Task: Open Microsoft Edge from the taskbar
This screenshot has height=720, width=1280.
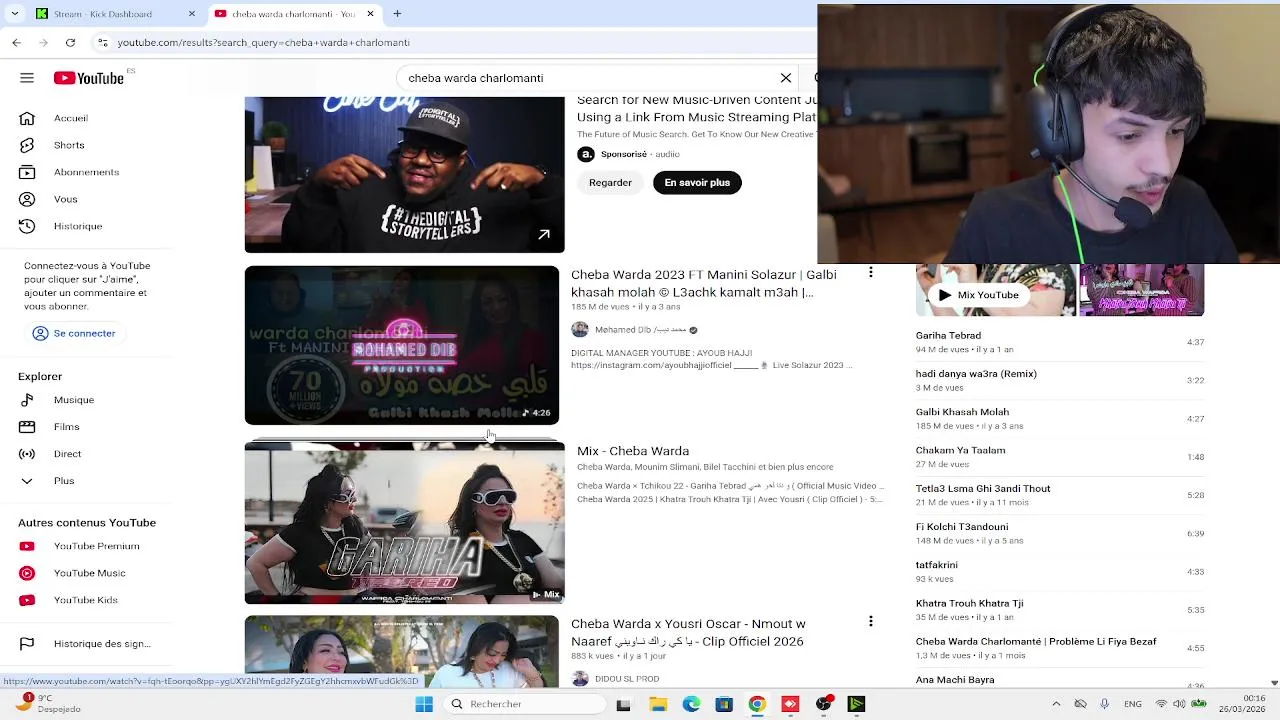Action: [691, 704]
